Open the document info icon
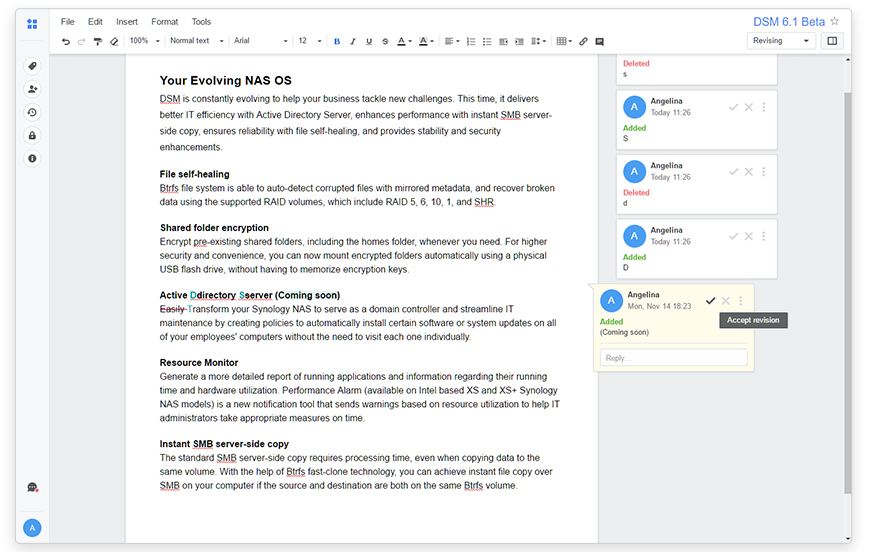Image resolution: width=869 pixels, height=552 pixels. tap(32, 159)
